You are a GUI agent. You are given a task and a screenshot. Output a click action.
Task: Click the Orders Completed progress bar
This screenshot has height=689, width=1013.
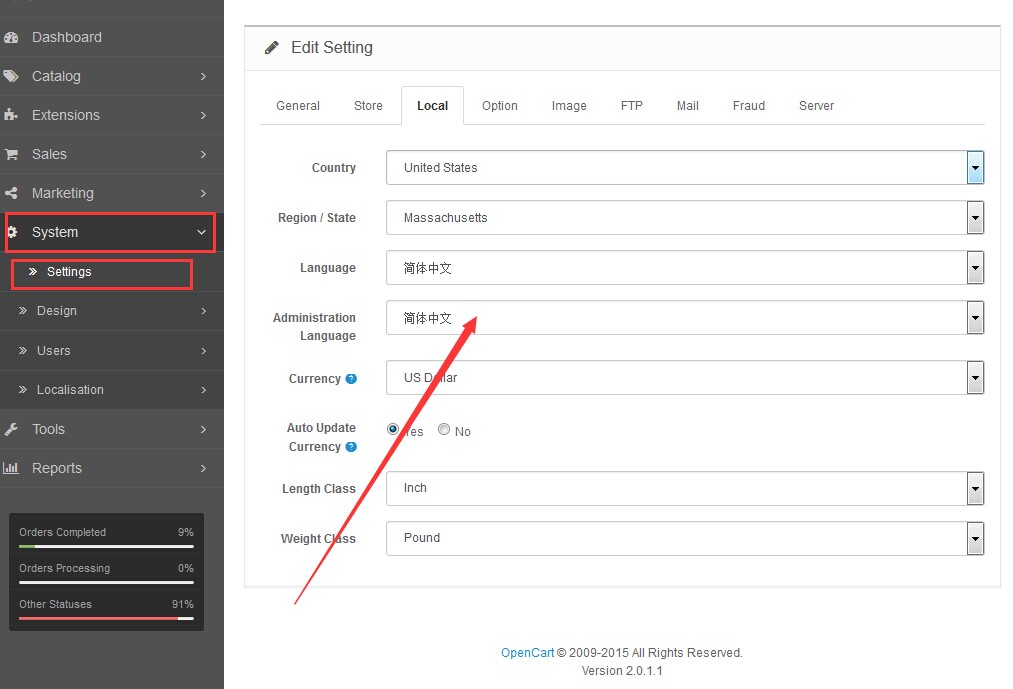coord(106,546)
